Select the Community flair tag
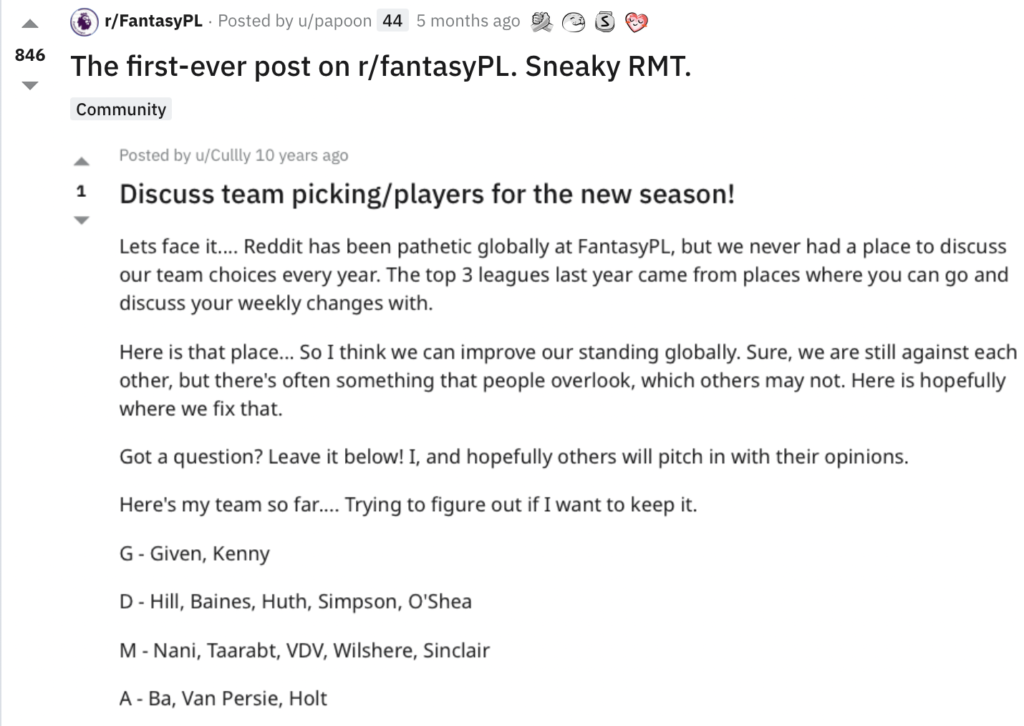 pyautogui.click(x=121, y=109)
